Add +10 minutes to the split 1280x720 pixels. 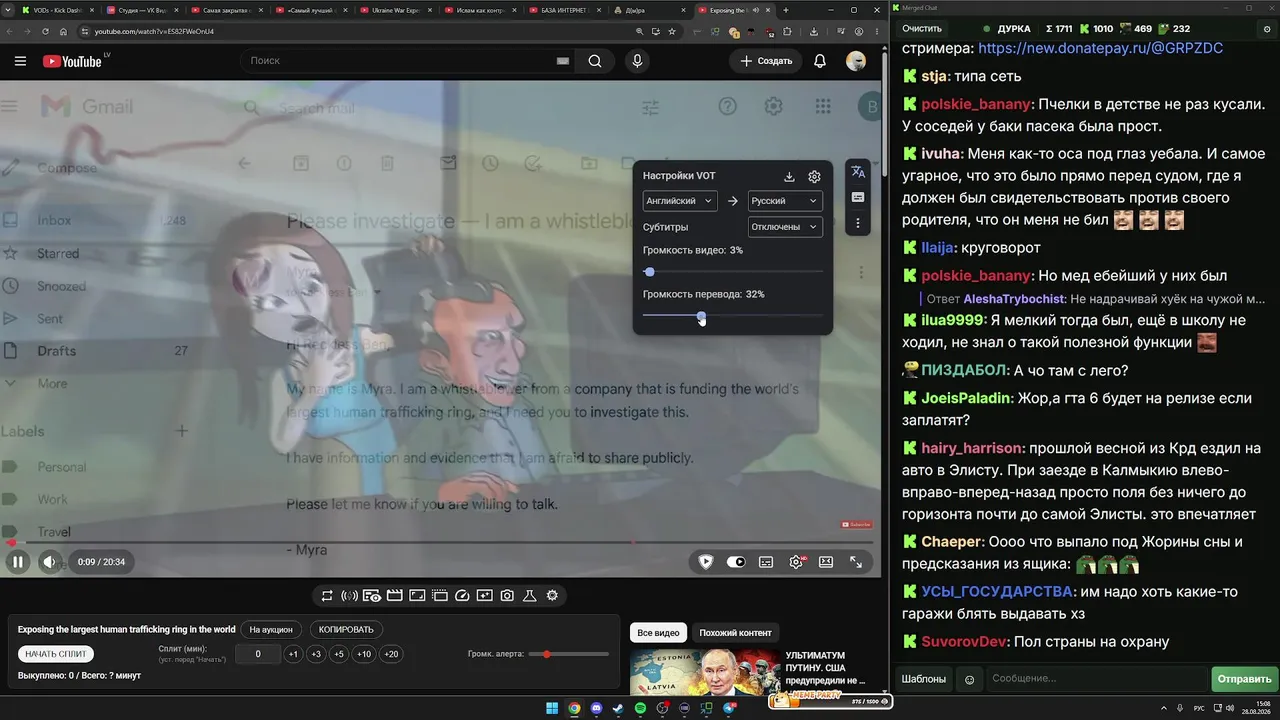(364, 654)
